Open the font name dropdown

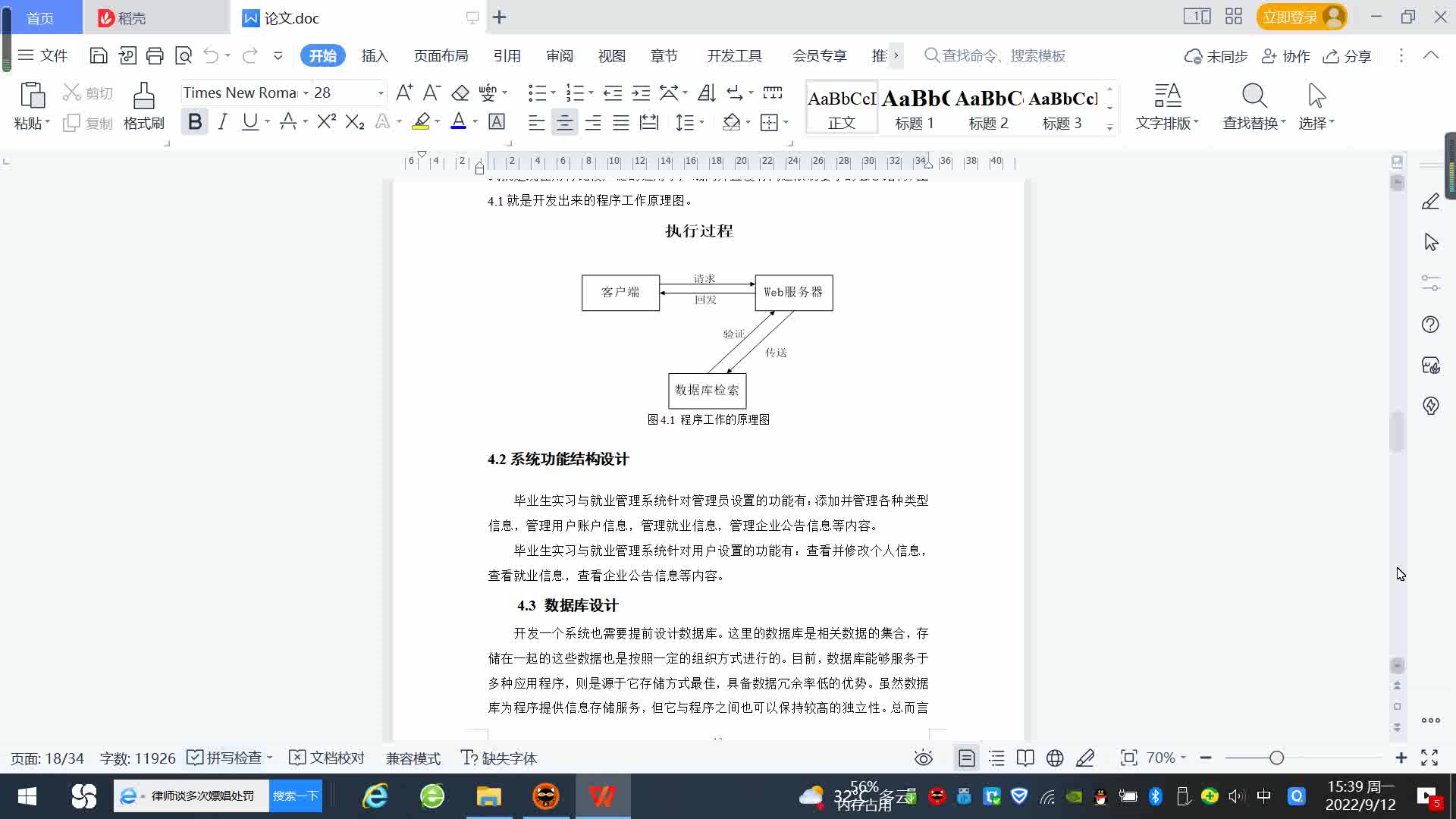[306, 93]
